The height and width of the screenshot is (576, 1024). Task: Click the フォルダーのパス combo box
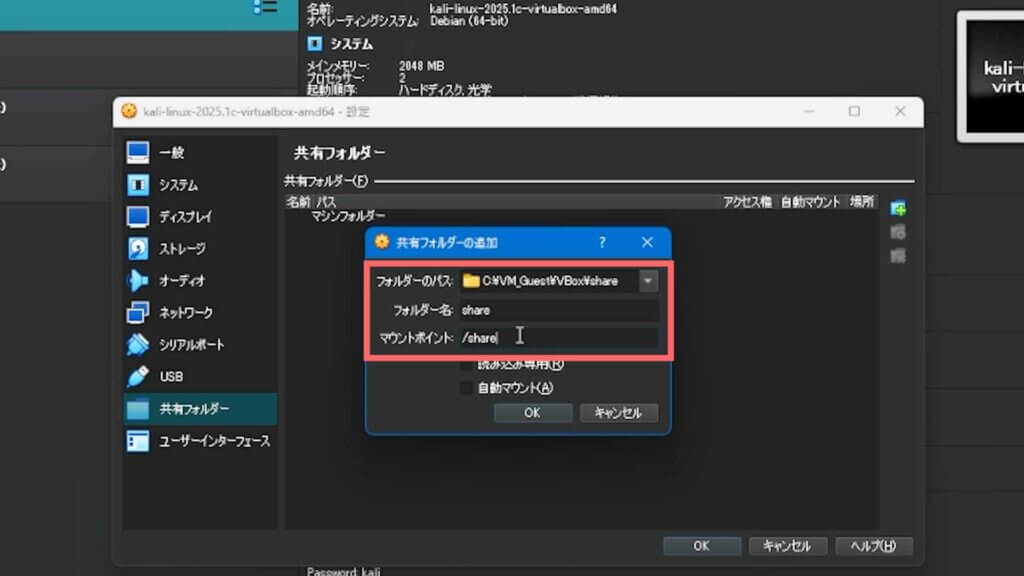(x=559, y=281)
